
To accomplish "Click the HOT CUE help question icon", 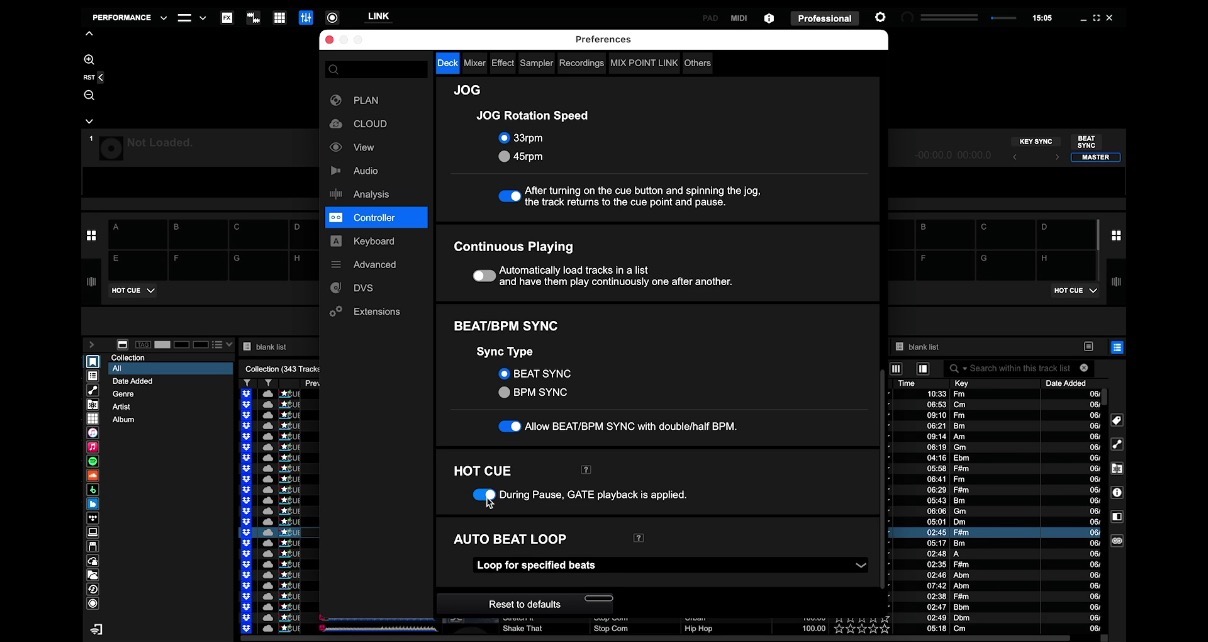I will click(586, 470).
